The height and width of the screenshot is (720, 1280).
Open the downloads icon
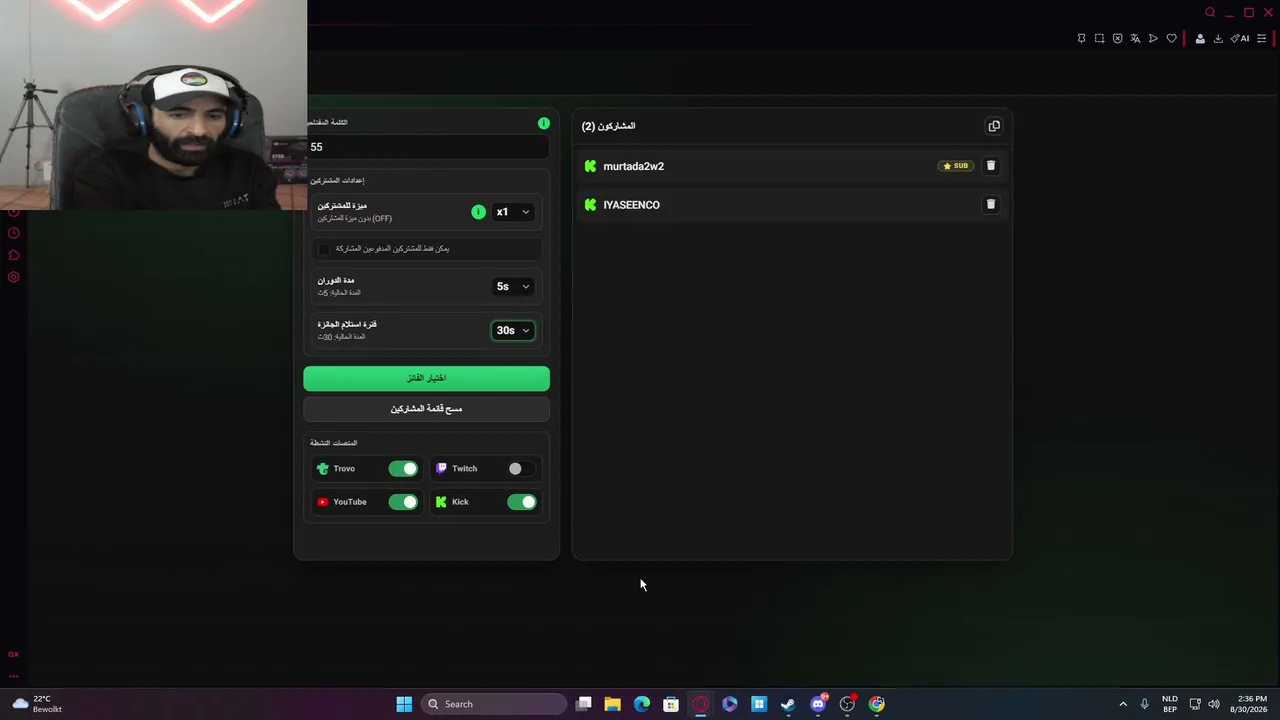(x=1218, y=38)
